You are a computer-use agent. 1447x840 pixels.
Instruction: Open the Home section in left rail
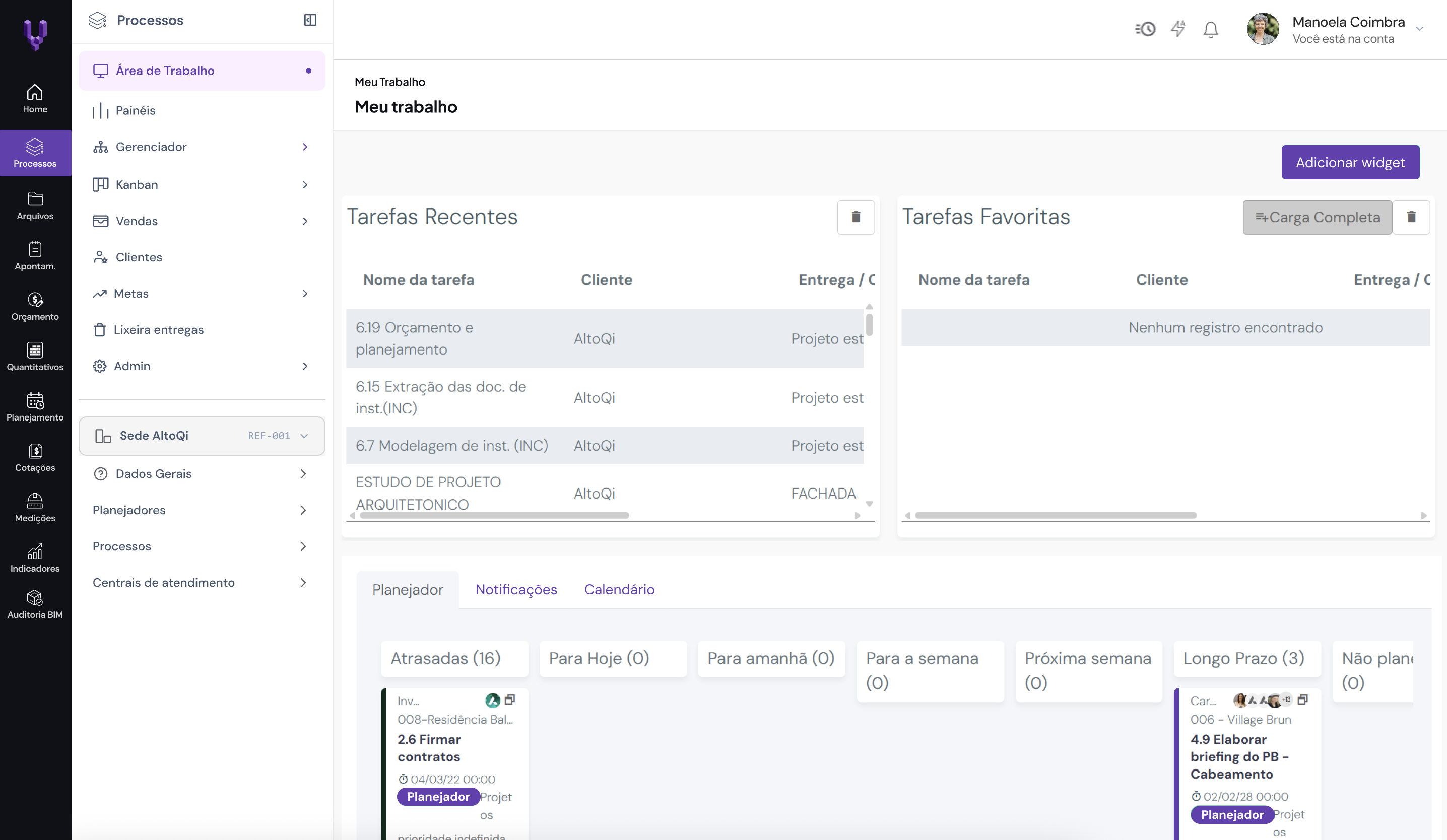click(35, 99)
